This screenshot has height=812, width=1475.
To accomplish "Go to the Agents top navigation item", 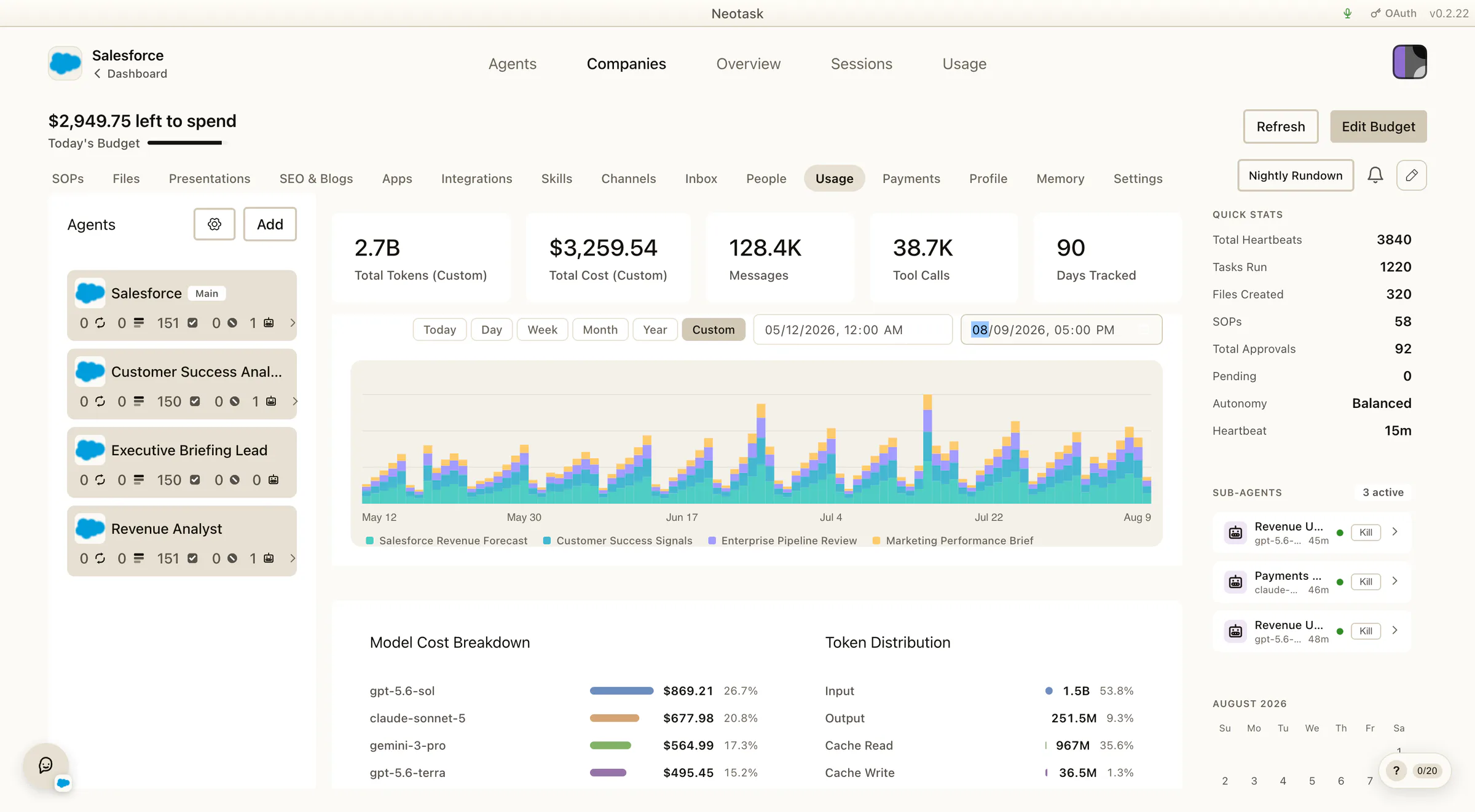I will (512, 64).
